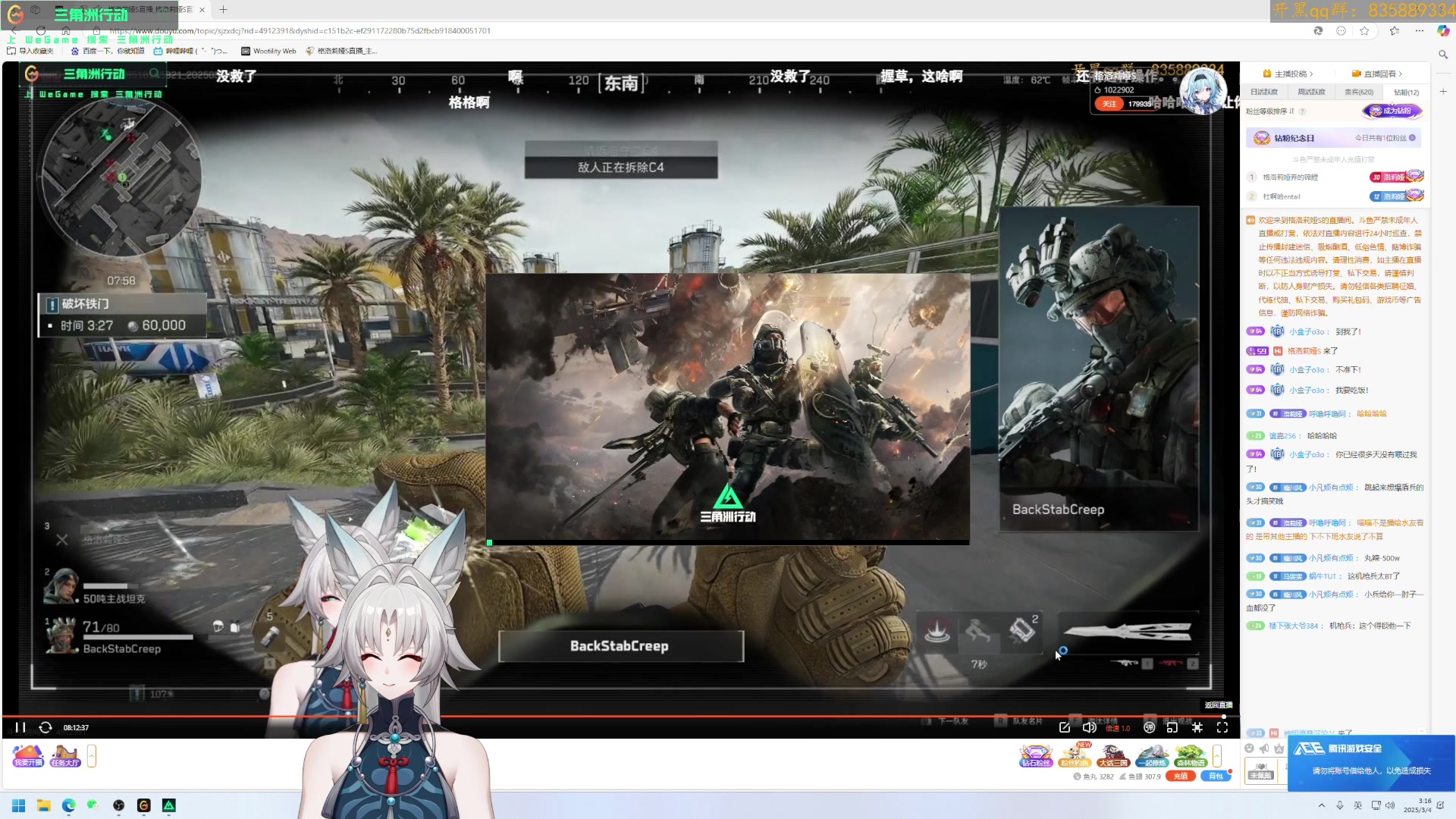Click 成为钻粉 button
Image resolution: width=1456 pixels, height=819 pixels.
point(1392,111)
